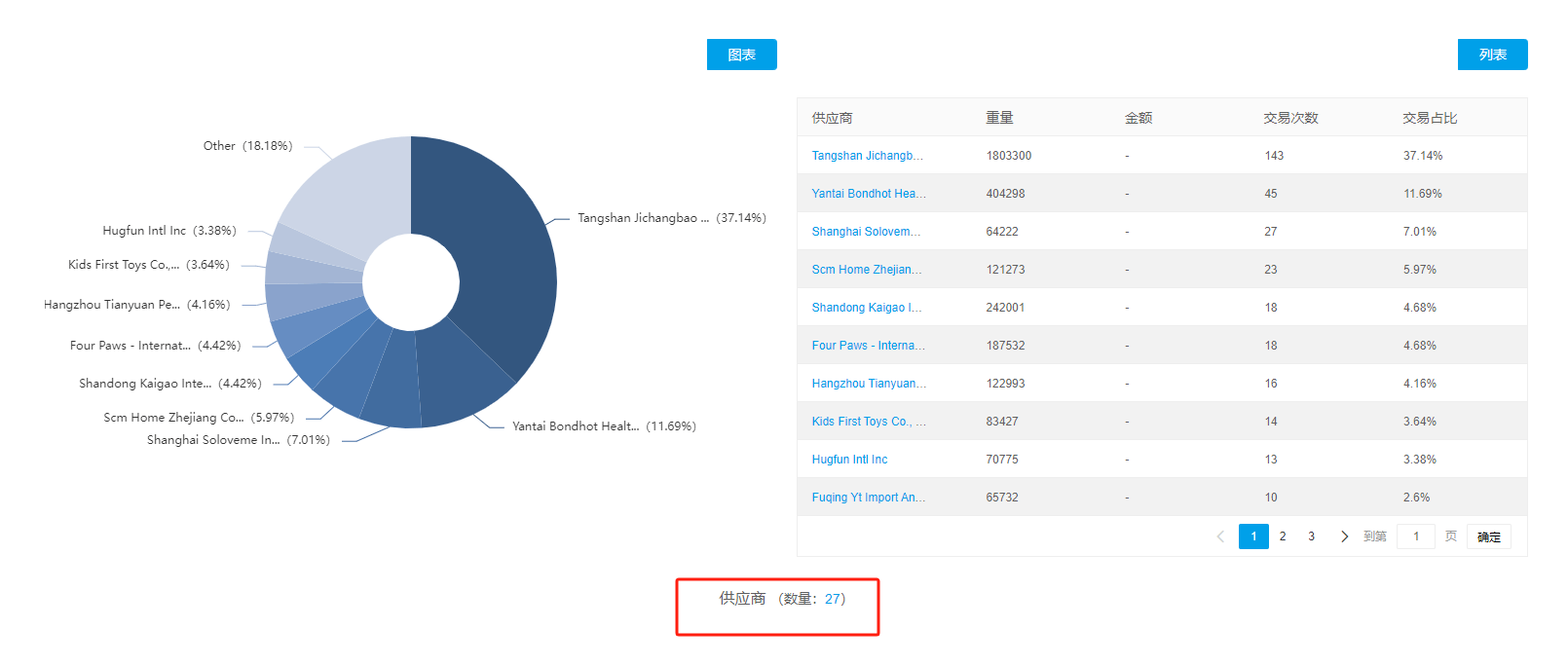Open Fuqing Yt Import An... link
The height and width of the screenshot is (665, 1568).
(869, 498)
